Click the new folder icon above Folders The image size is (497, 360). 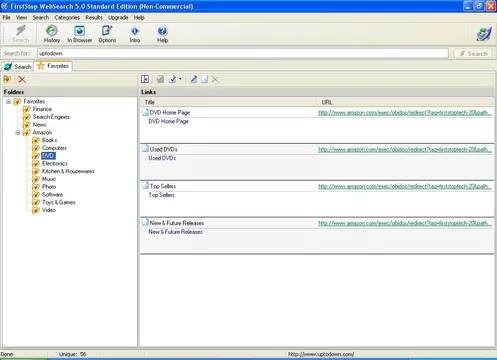click(7, 79)
